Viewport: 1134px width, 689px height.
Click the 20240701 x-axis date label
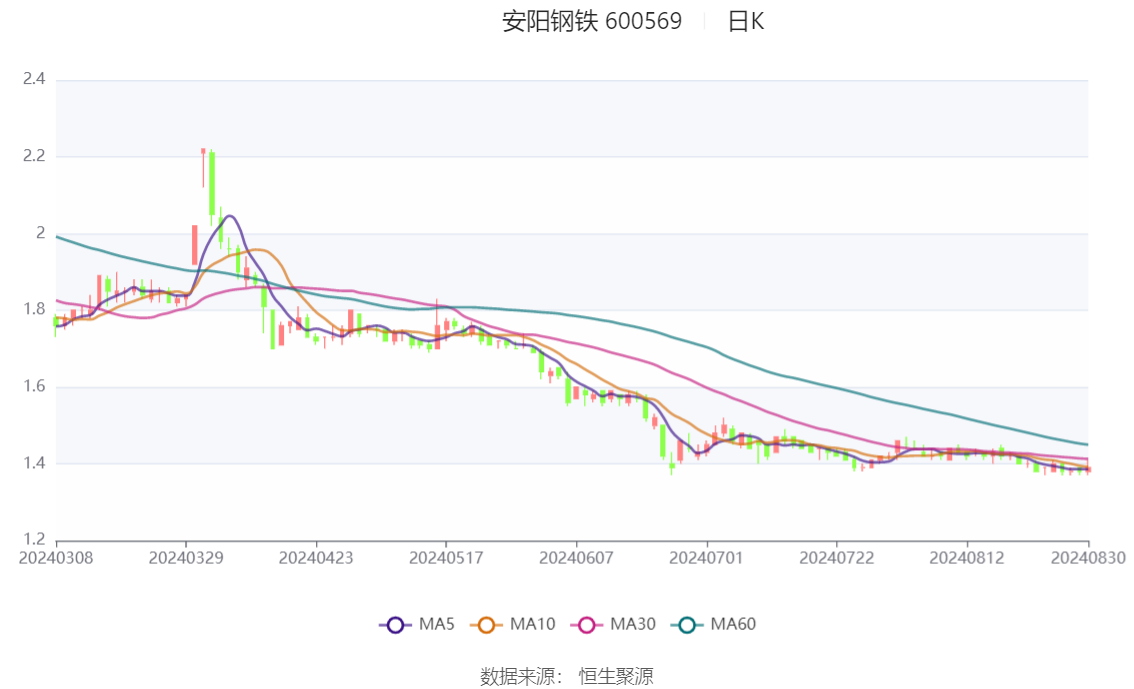tap(706, 558)
